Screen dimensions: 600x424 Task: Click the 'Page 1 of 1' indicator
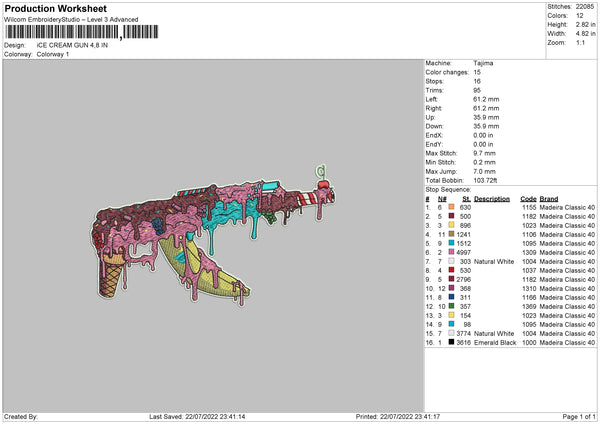pos(579,416)
